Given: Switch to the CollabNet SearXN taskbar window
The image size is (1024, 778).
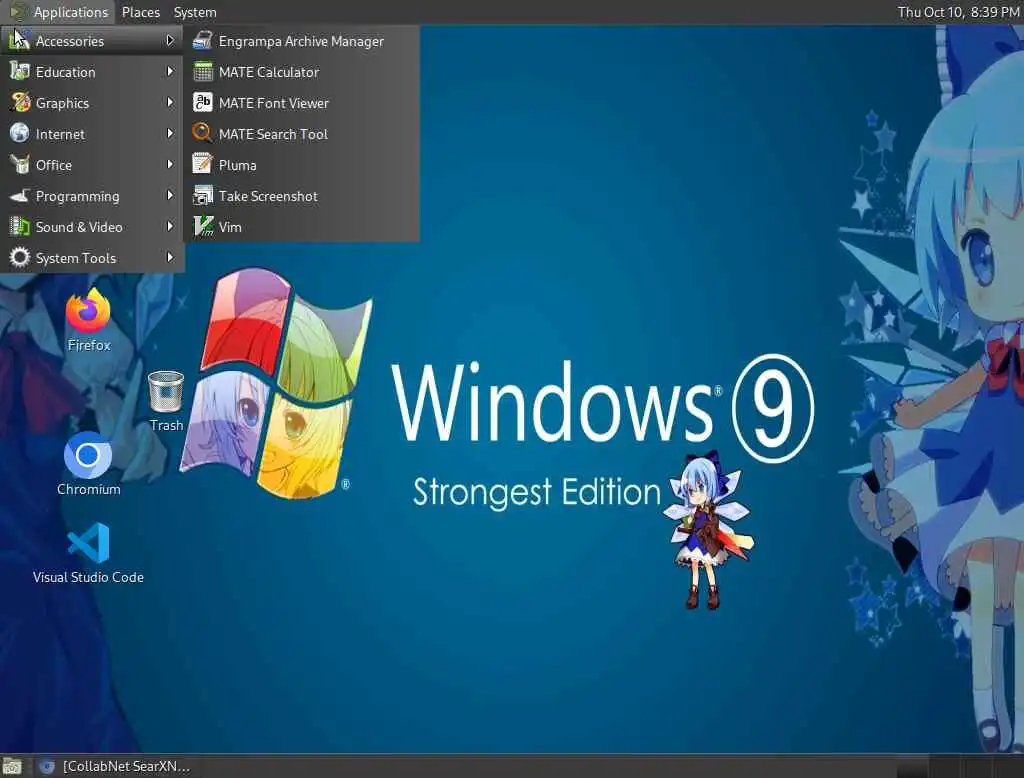Looking at the screenshot, I should 115,766.
